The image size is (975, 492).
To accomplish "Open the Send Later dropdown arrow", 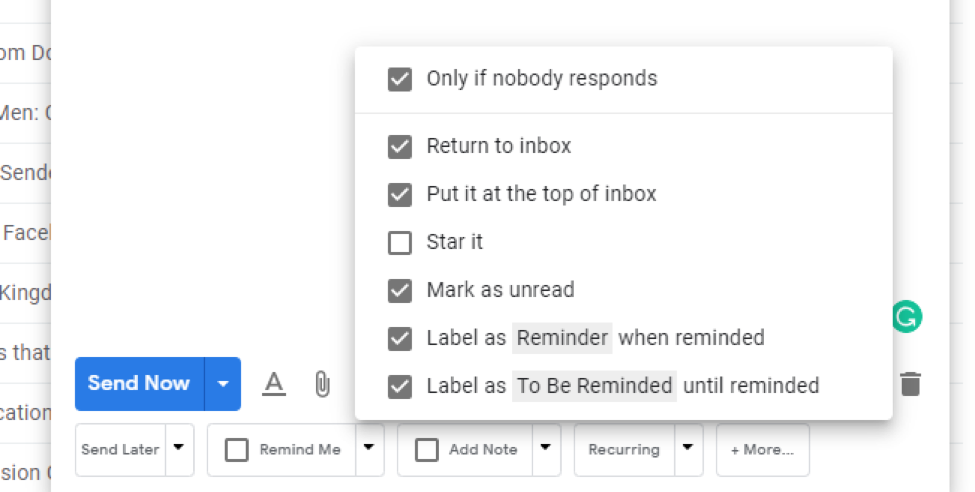I will (x=179, y=449).
